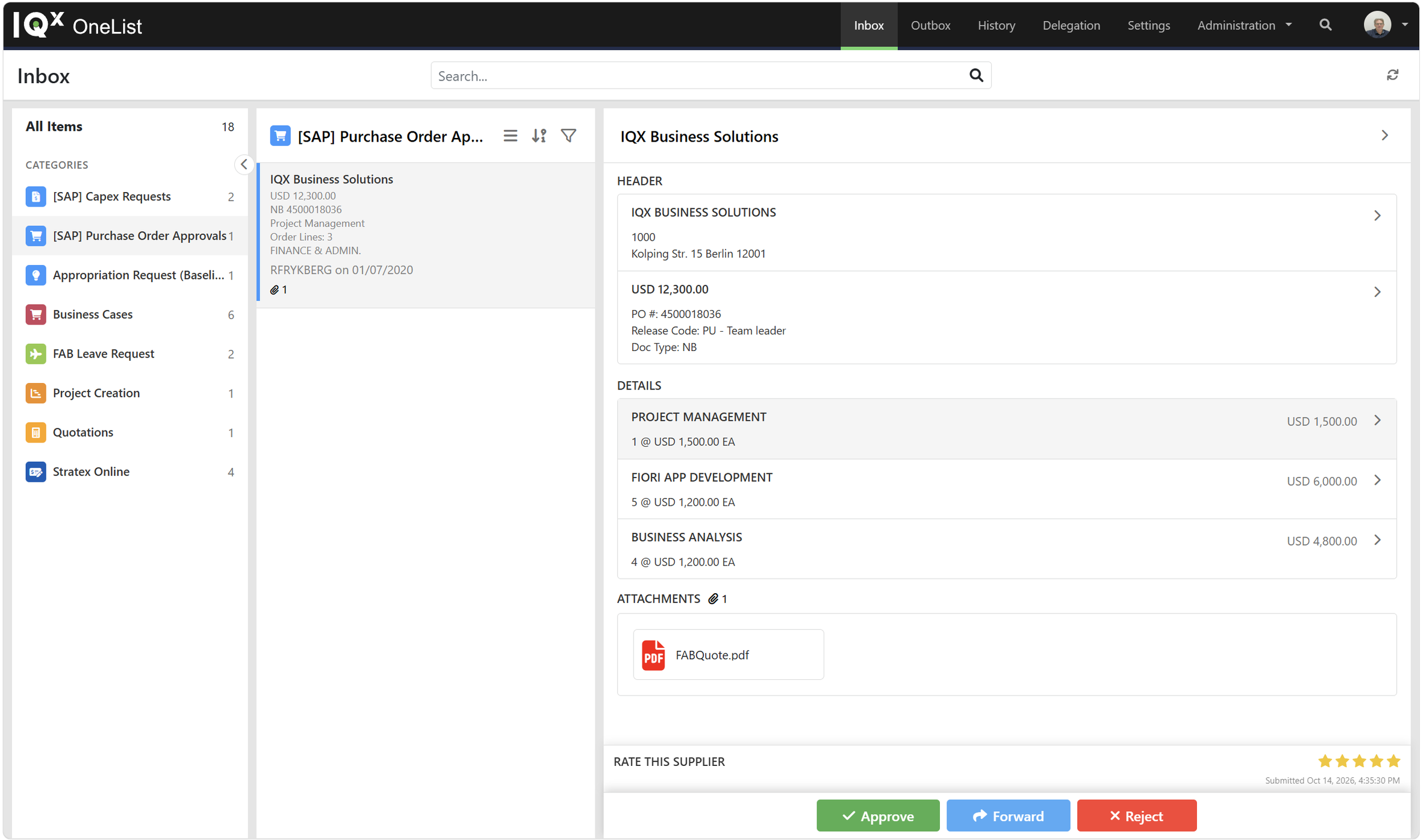The image size is (1421, 840).
Task: Click the 'PO #: 4500018036' text
Action: [x=676, y=314]
